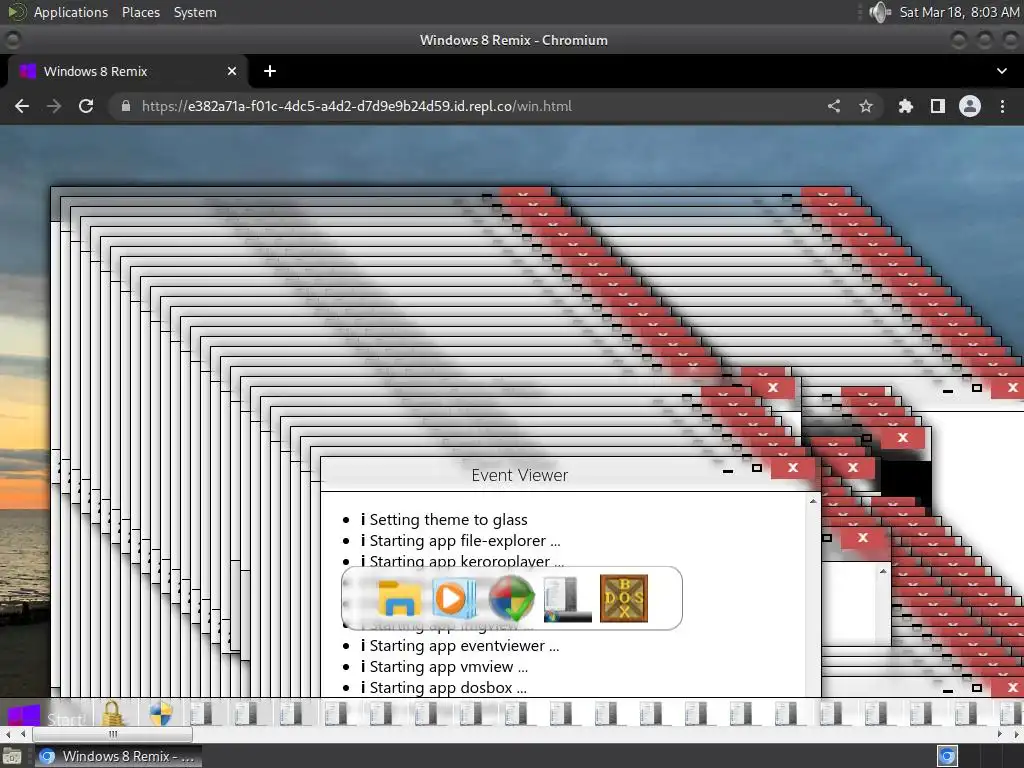The image size is (1024, 768).
Task: Close the Windows 8 Remix tab
Action: point(232,71)
